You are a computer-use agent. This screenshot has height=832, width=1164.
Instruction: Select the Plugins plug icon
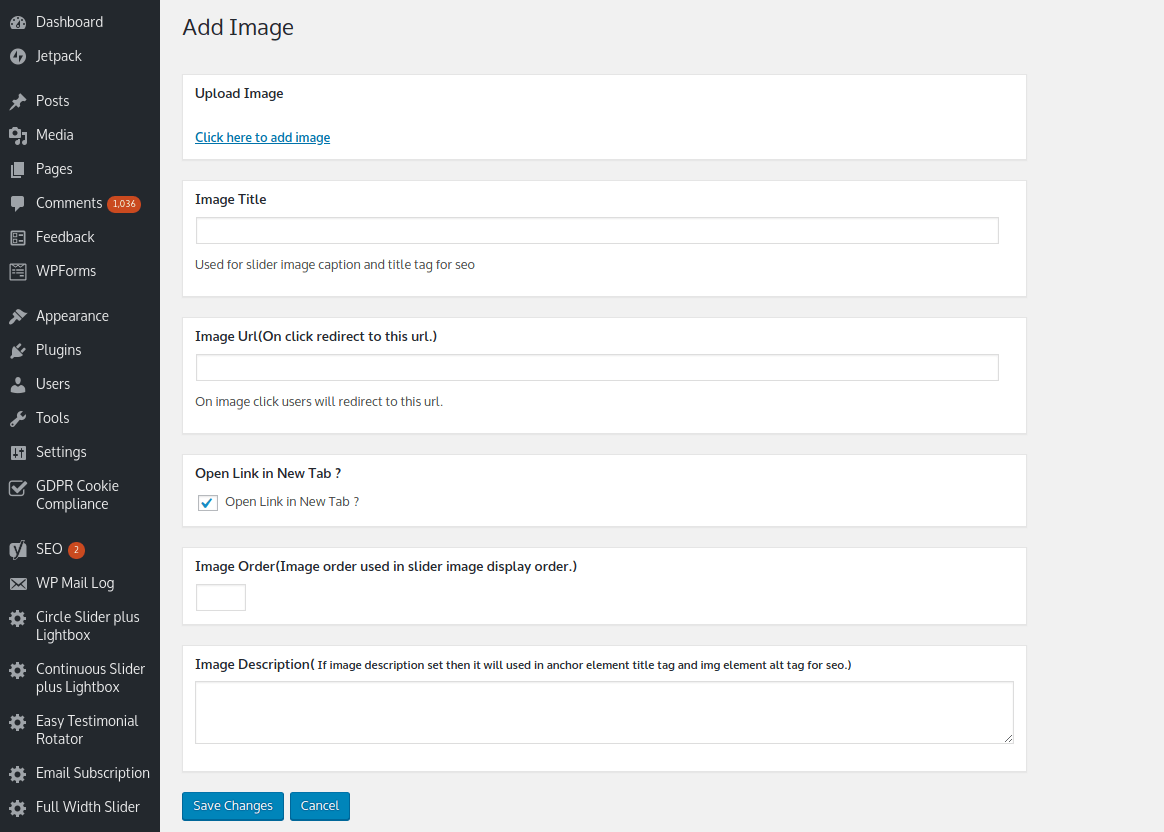(18, 349)
